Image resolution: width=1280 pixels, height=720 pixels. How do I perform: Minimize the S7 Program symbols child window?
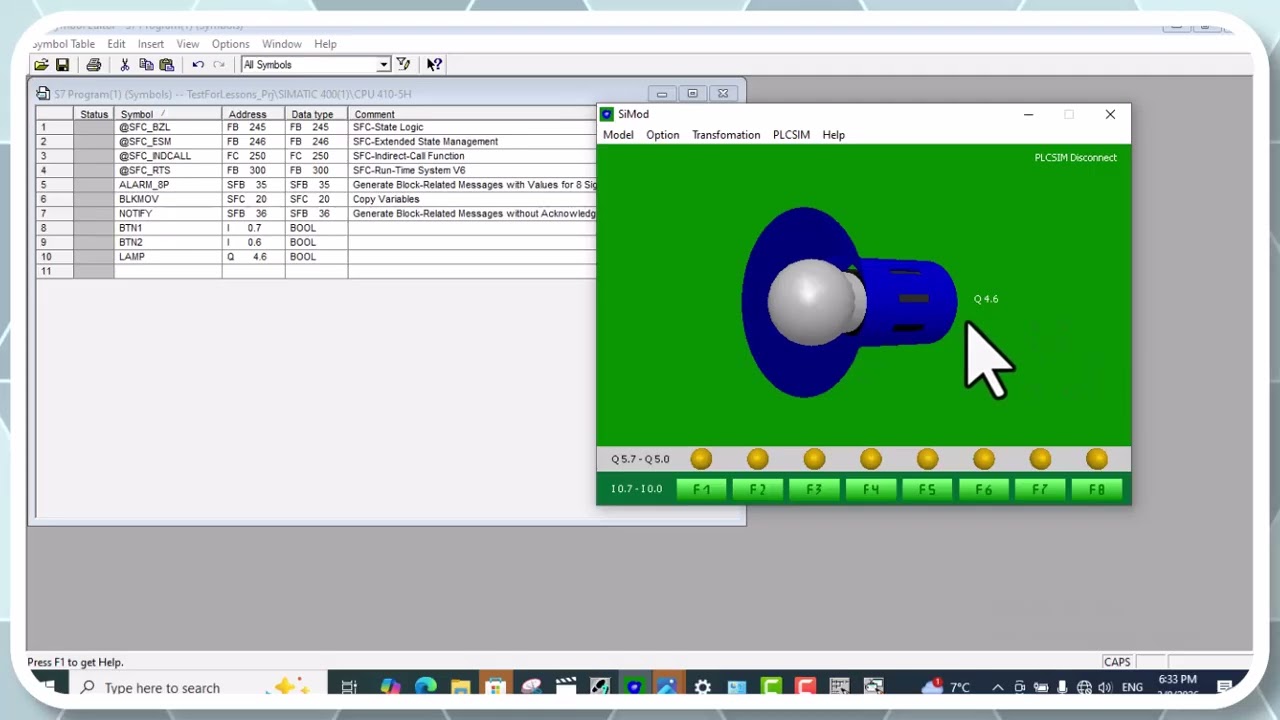tap(661, 94)
